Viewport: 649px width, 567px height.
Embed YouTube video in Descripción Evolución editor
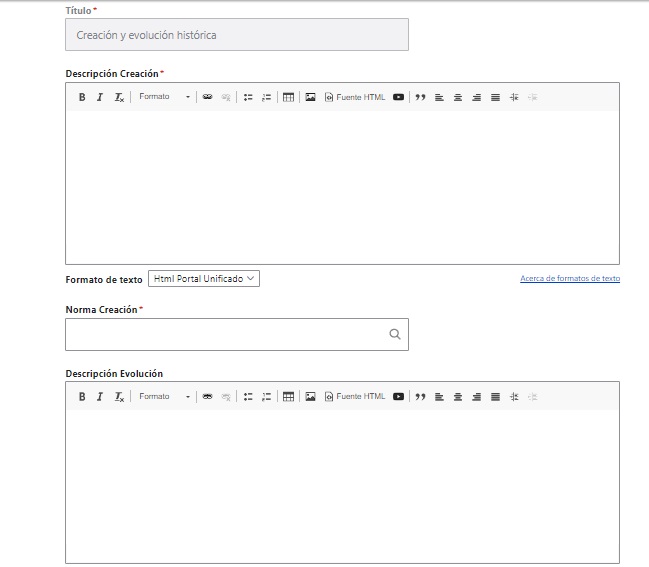tap(398, 397)
